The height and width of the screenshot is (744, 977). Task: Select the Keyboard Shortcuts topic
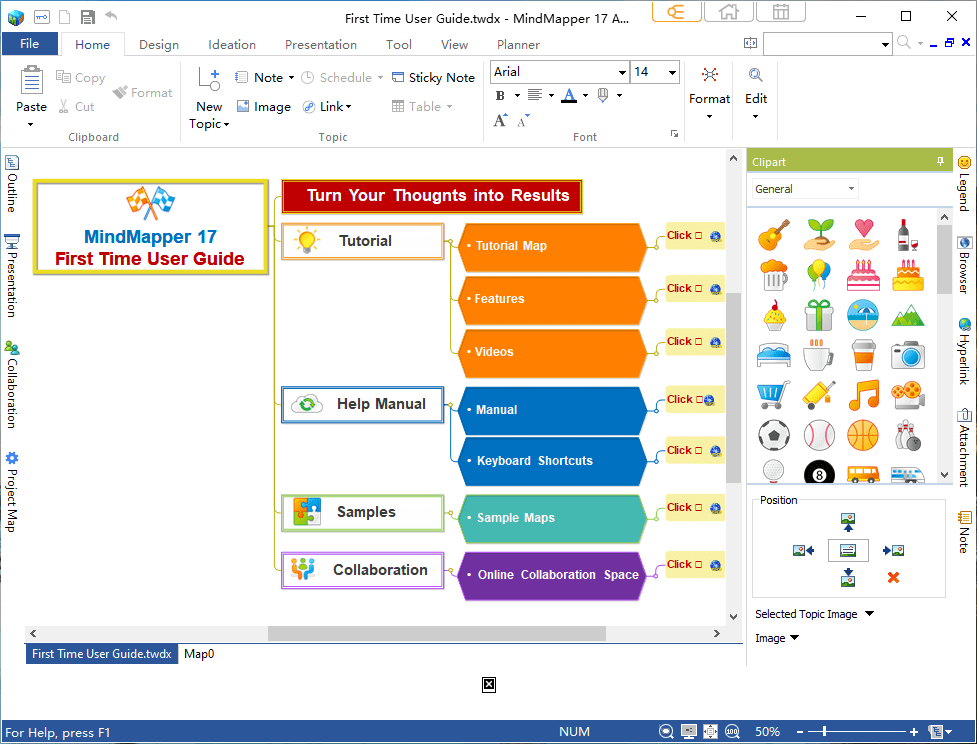coord(552,461)
